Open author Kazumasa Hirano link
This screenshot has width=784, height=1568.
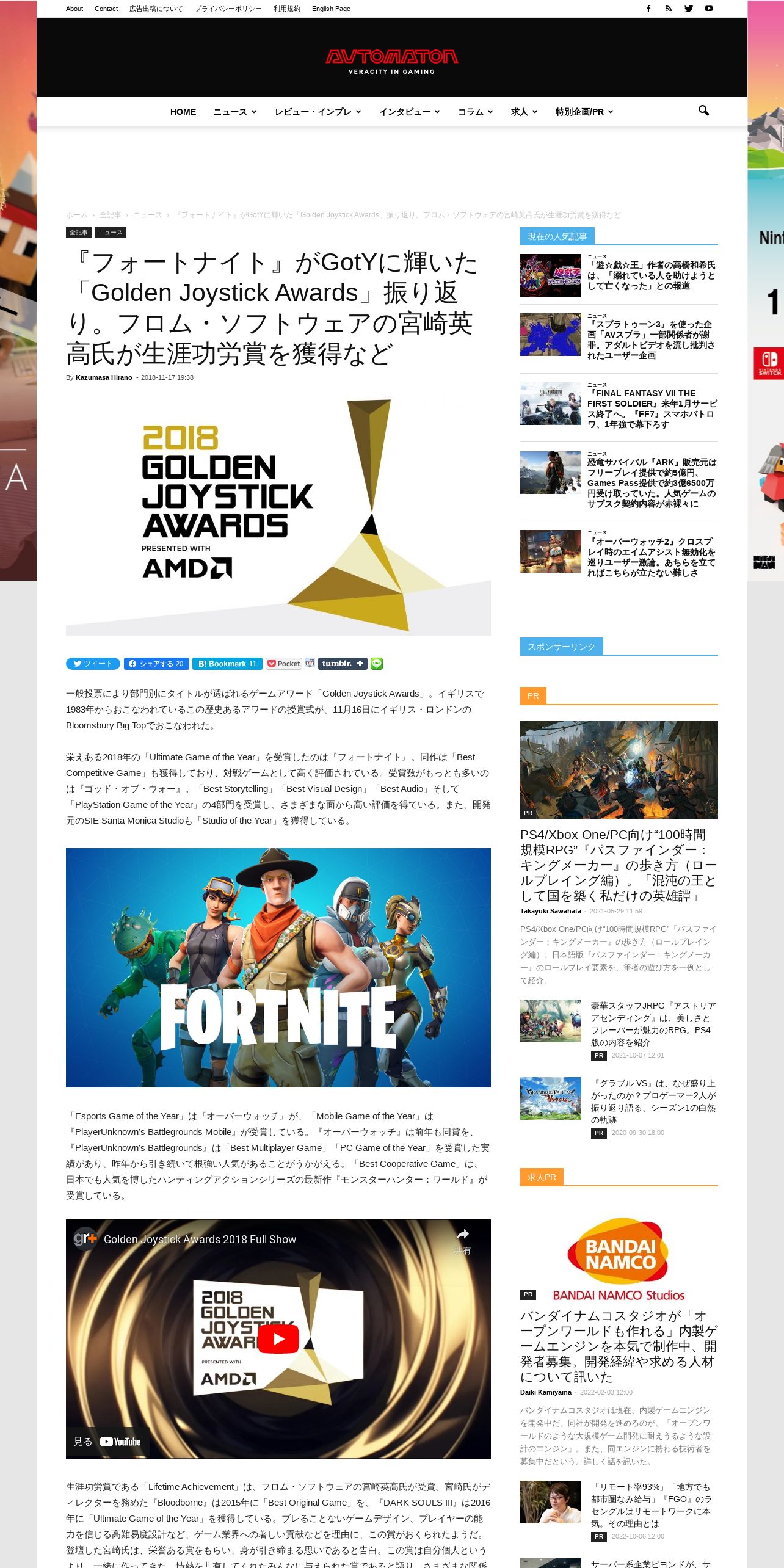[x=104, y=377]
